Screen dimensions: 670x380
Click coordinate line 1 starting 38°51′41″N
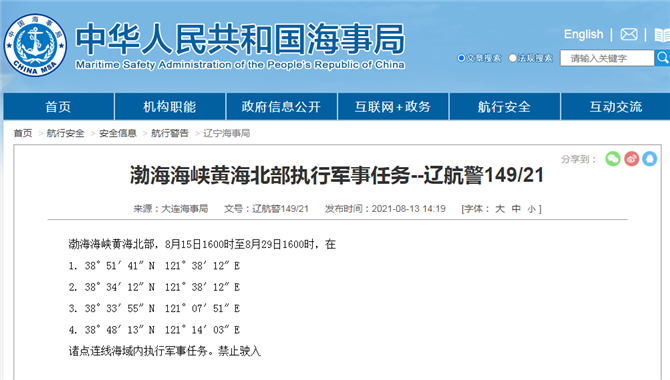[154, 266]
